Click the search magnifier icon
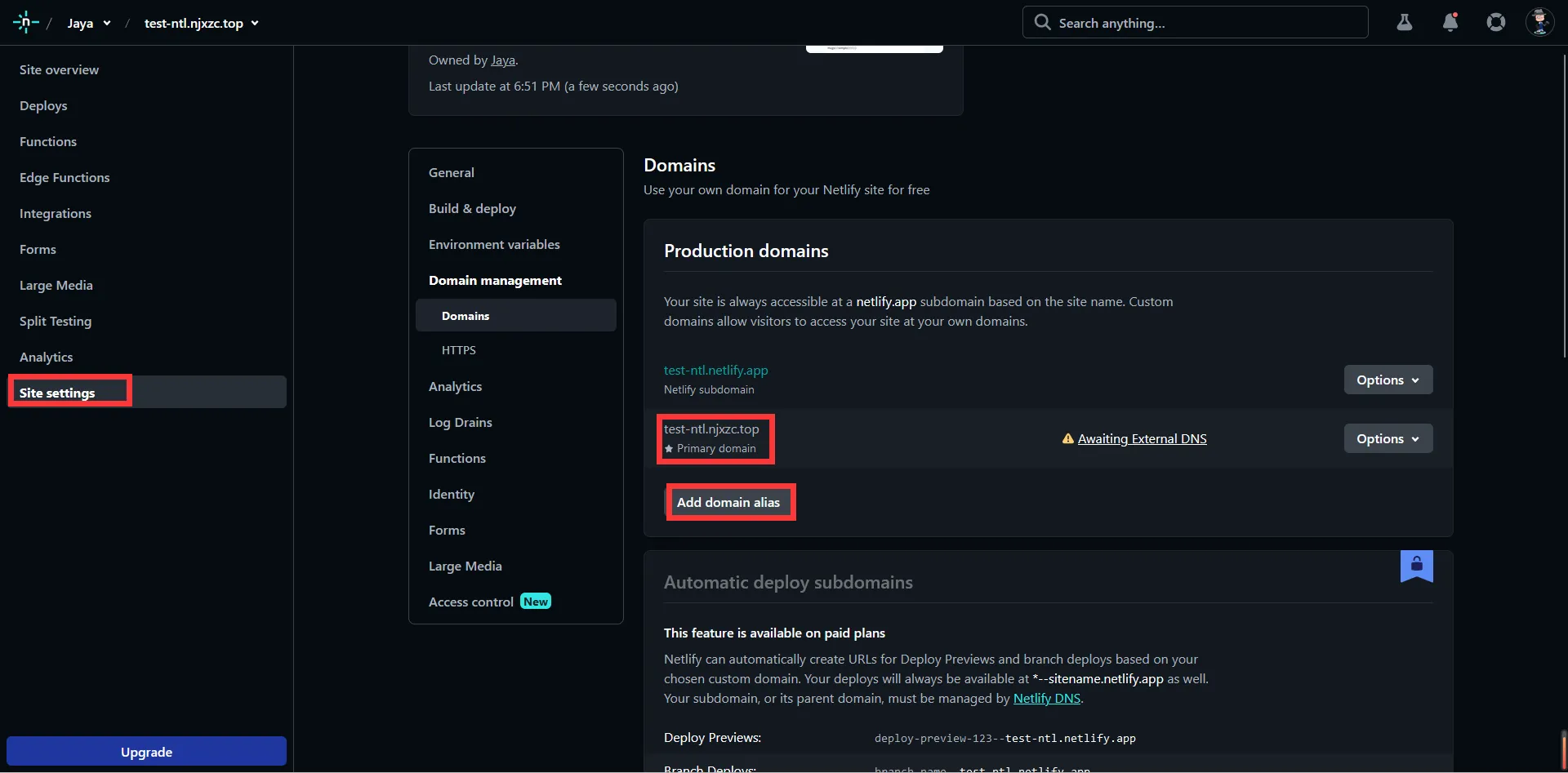This screenshot has width=1568, height=773. pyautogui.click(x=1042, y=22)
